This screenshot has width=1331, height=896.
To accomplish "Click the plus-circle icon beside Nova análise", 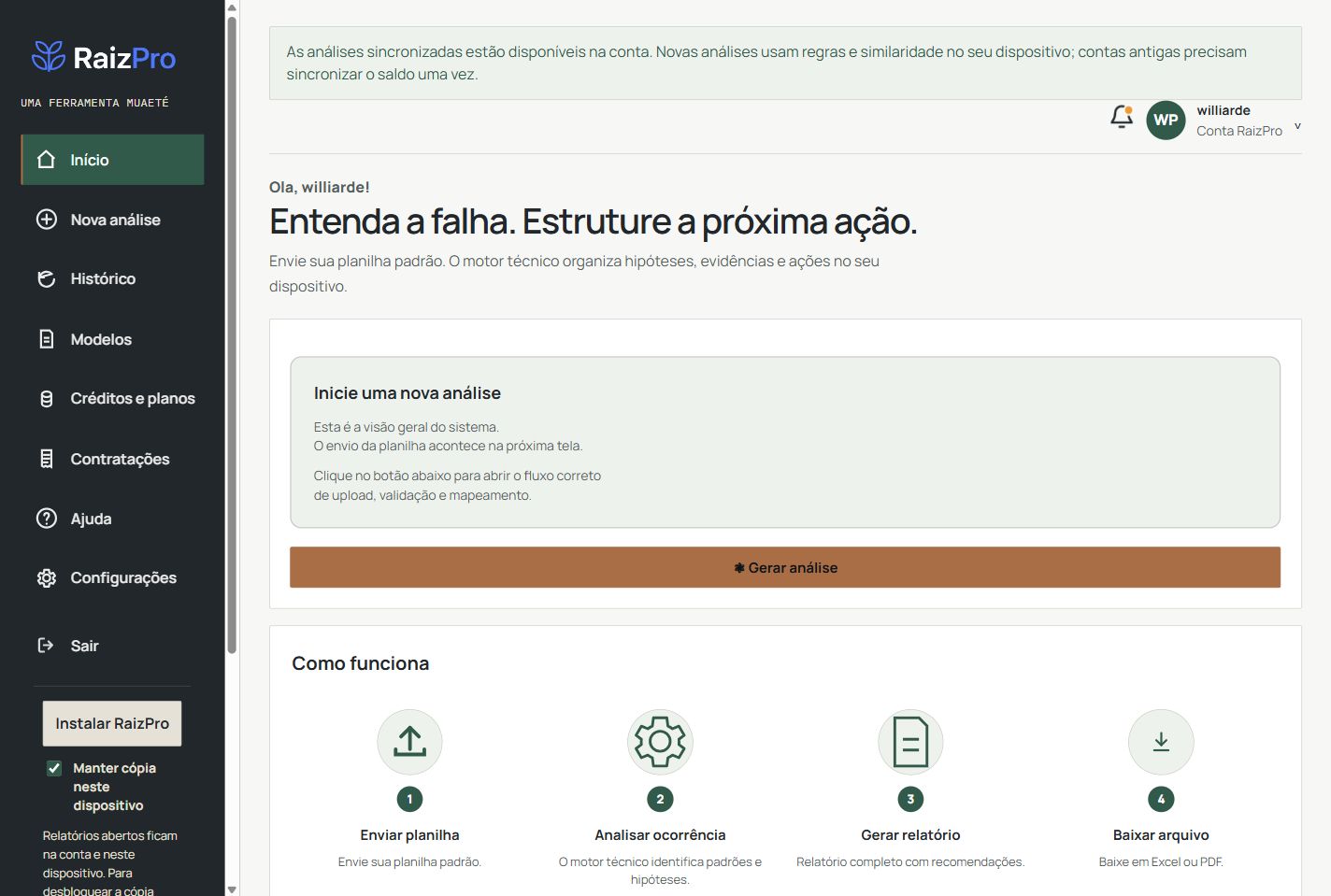I will tap(47, 220).
